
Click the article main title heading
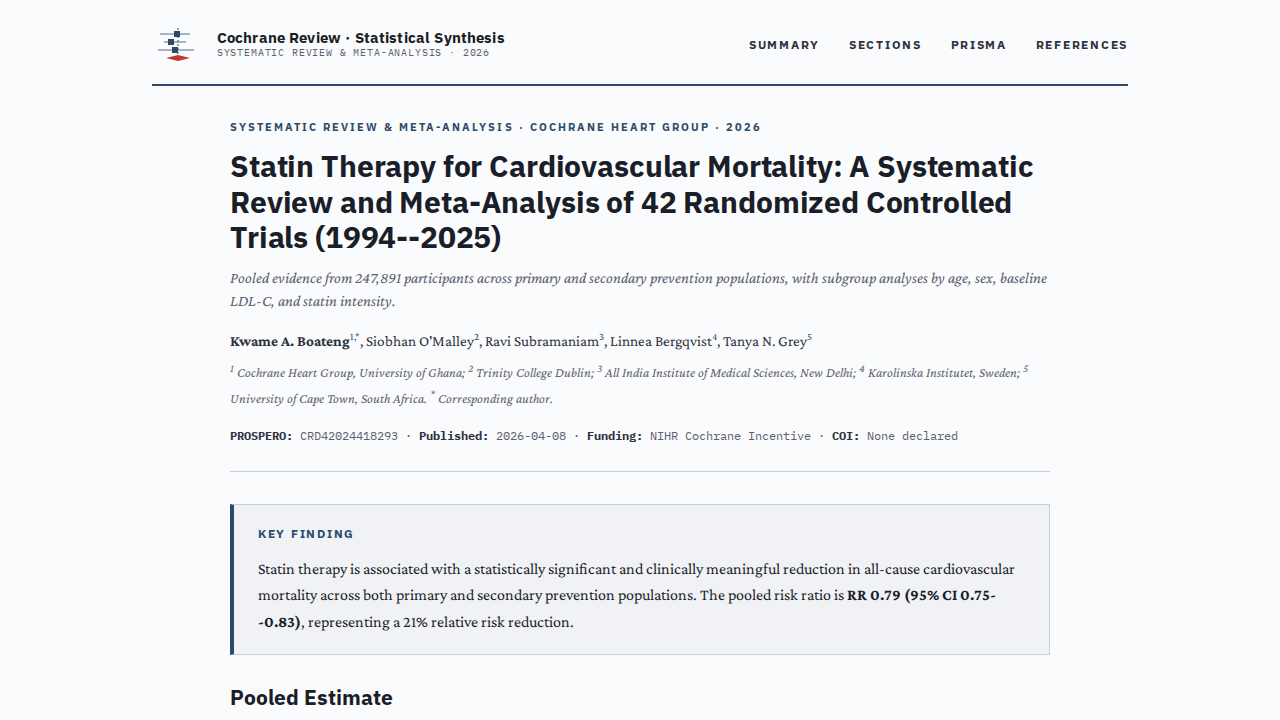pyautogui.click(x=632, y=202)
